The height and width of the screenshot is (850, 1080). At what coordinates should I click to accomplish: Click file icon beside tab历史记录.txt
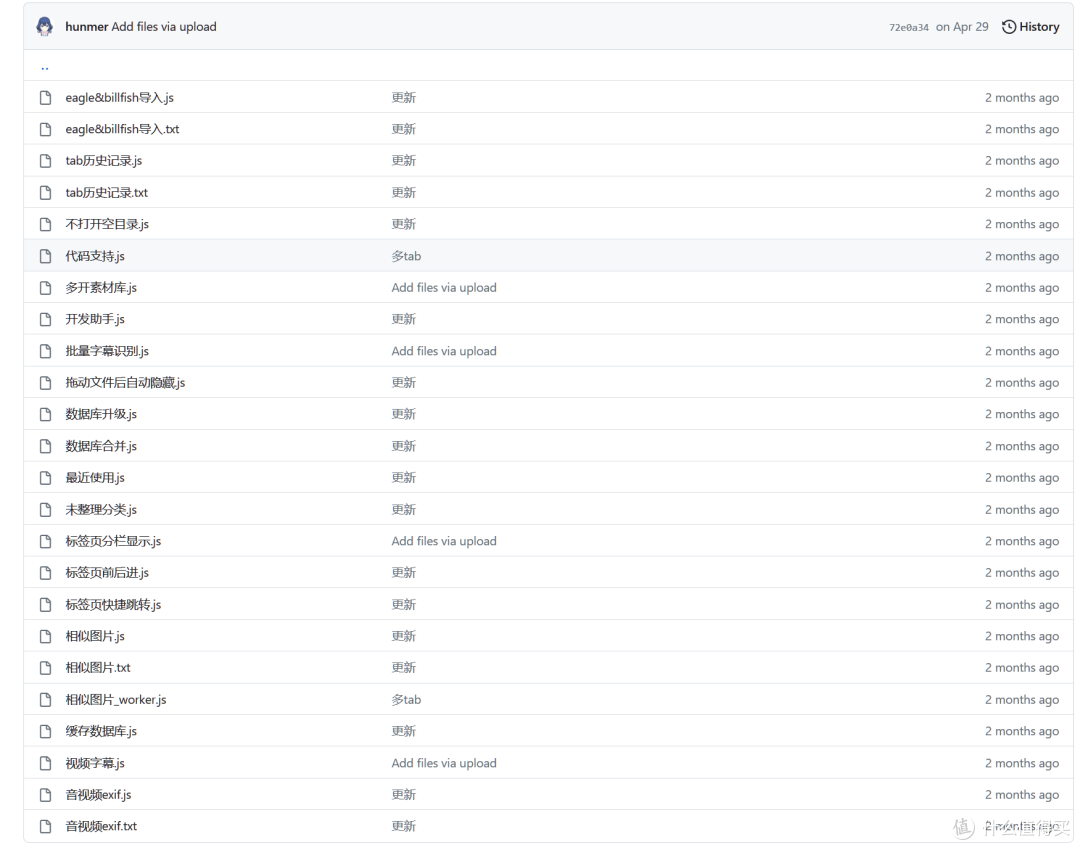45,193
